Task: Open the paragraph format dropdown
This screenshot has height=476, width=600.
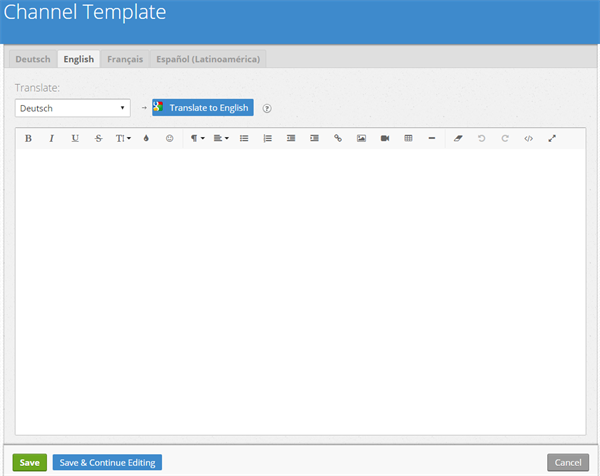Action: pyautogui.click(x=197, y=138)
